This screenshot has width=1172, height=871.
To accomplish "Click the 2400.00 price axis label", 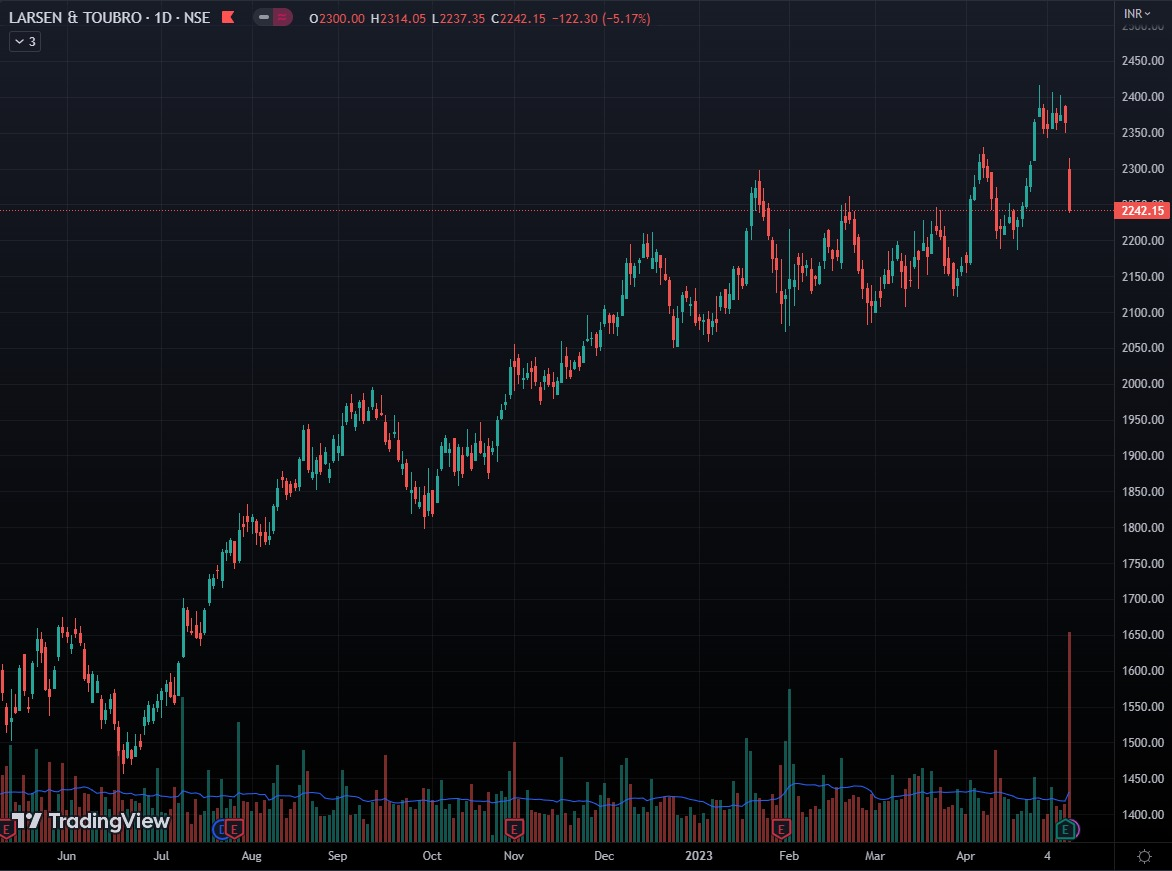I will point(1142,96).
